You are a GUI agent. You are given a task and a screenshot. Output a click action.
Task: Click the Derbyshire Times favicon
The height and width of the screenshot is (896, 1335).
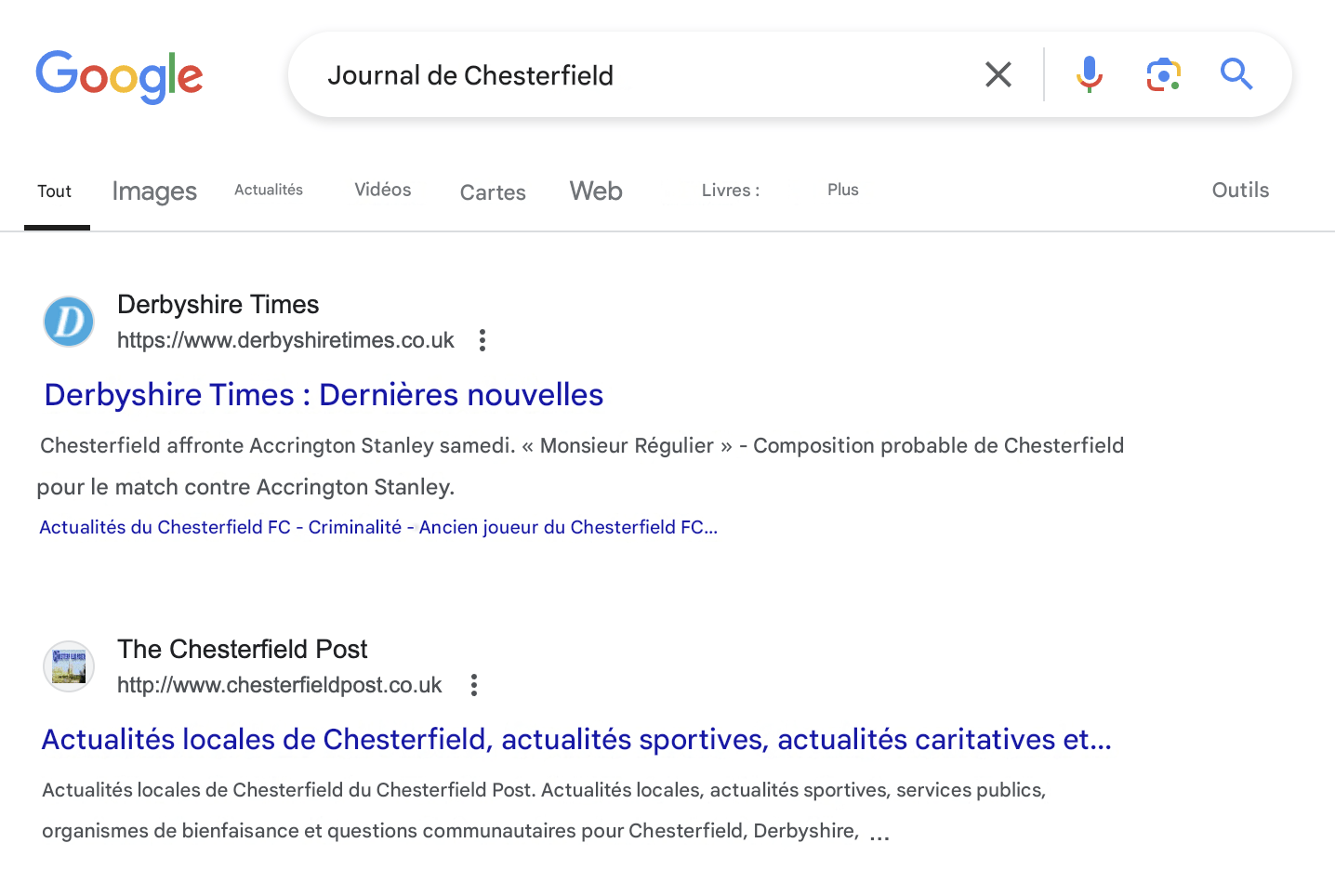69,322
